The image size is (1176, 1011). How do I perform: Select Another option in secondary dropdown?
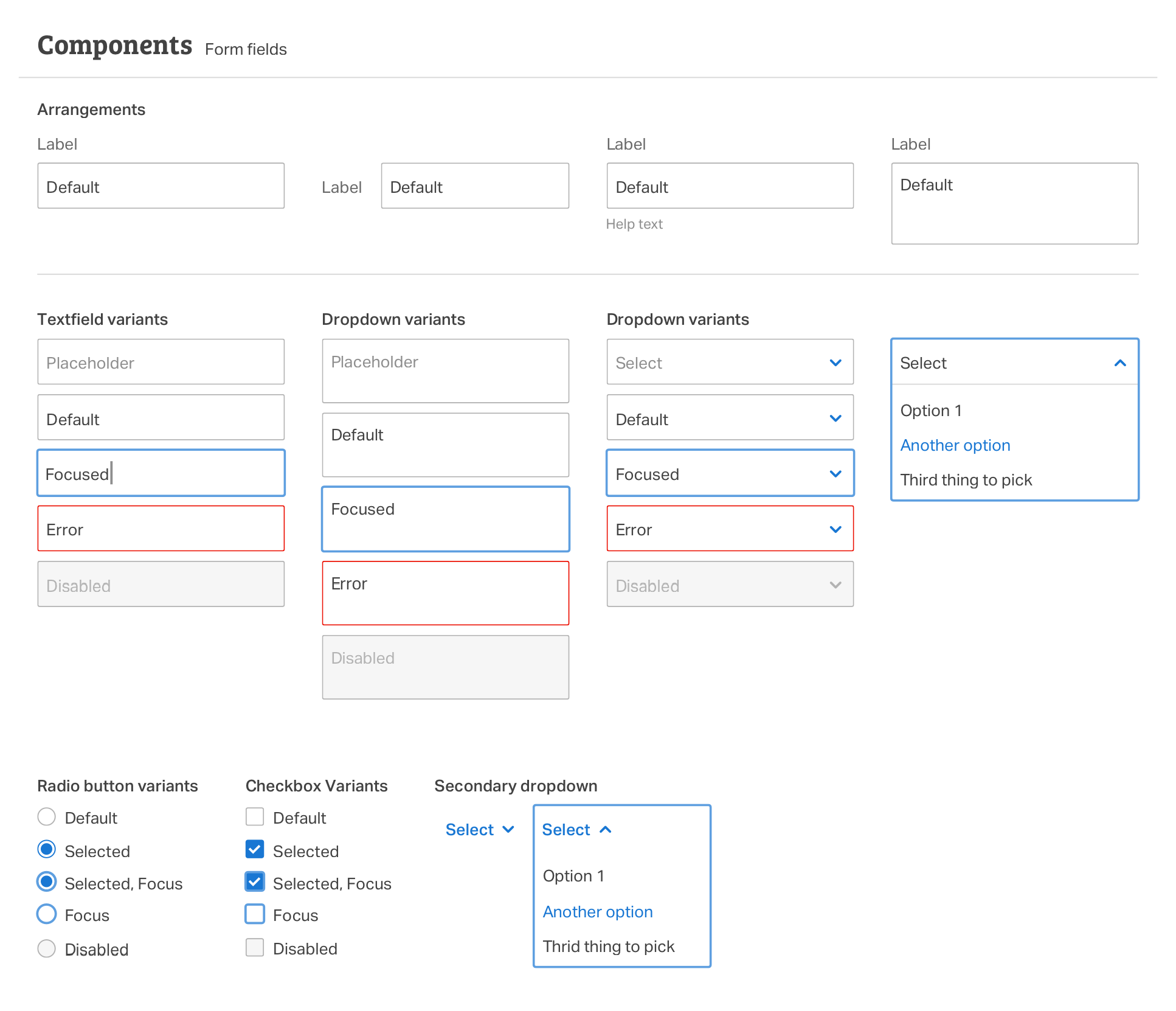click(x=598, y=912)
